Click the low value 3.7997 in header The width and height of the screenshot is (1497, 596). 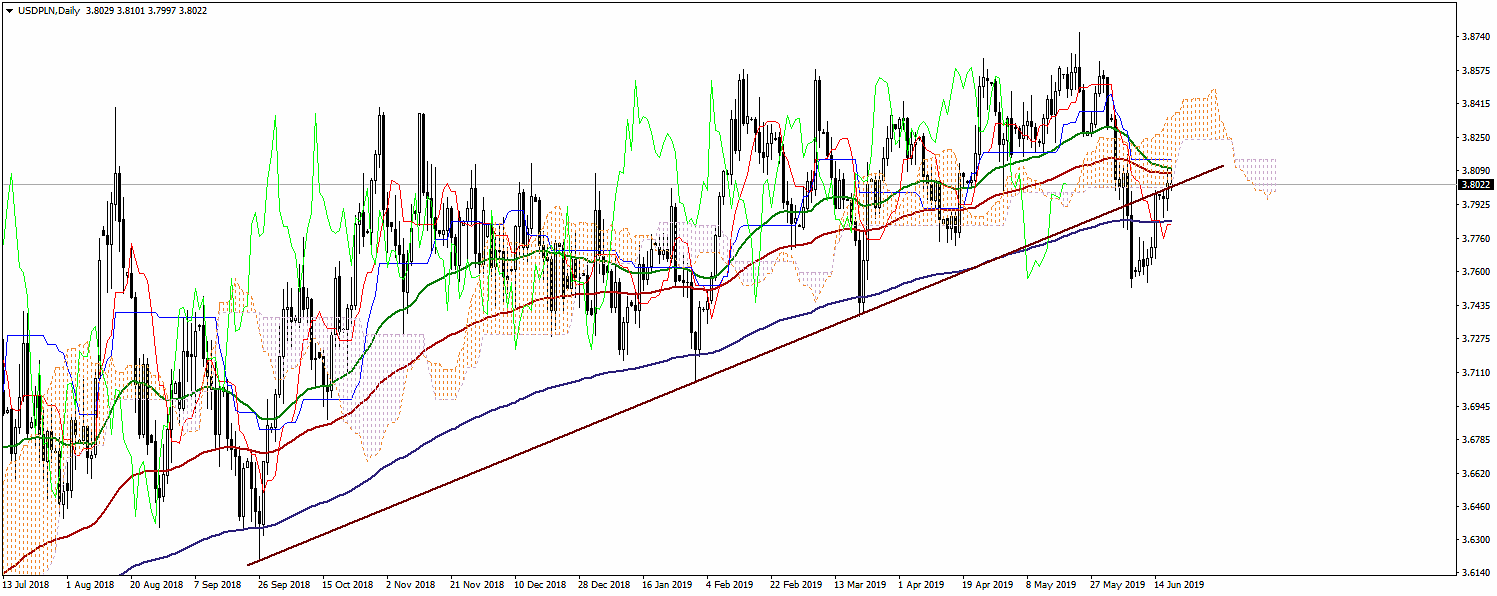pyautogui.click(x=161, y=10)
